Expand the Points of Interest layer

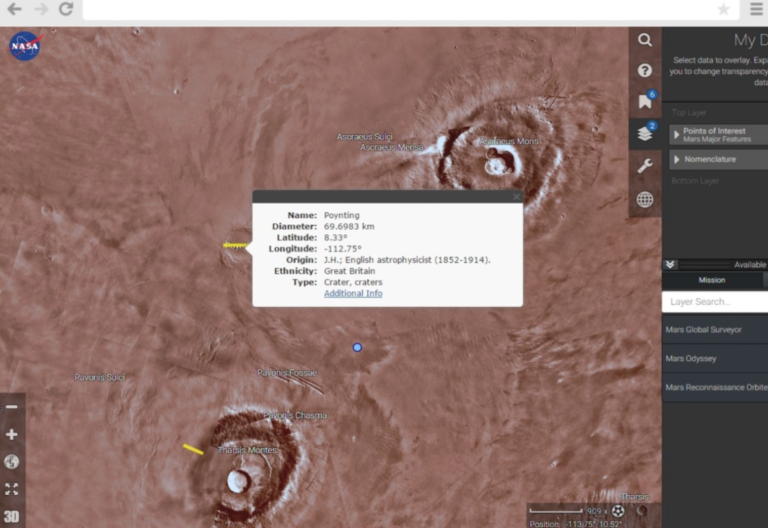tap(677, 134)
